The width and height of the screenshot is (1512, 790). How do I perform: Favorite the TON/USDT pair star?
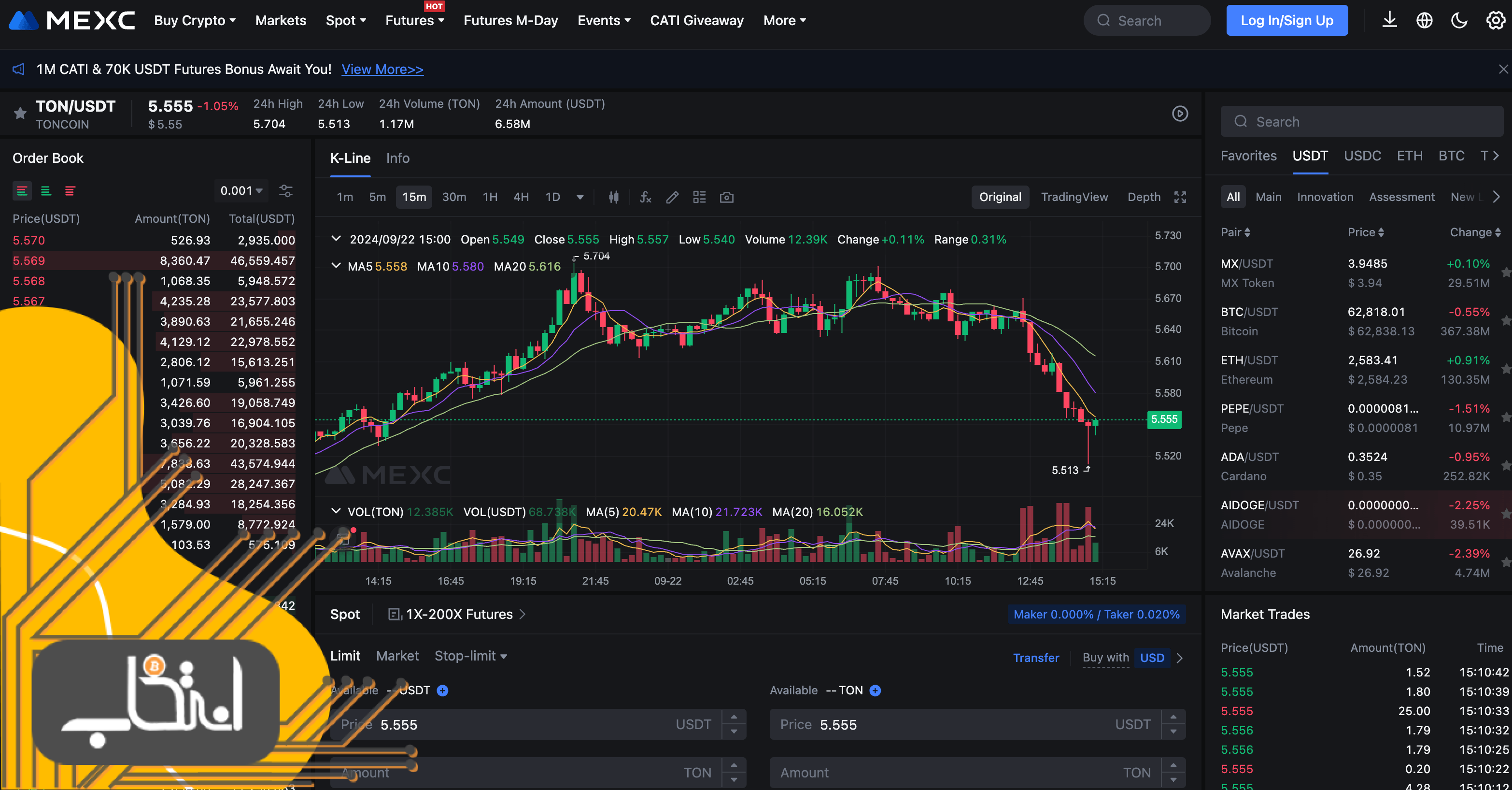(x=20, y=113)
